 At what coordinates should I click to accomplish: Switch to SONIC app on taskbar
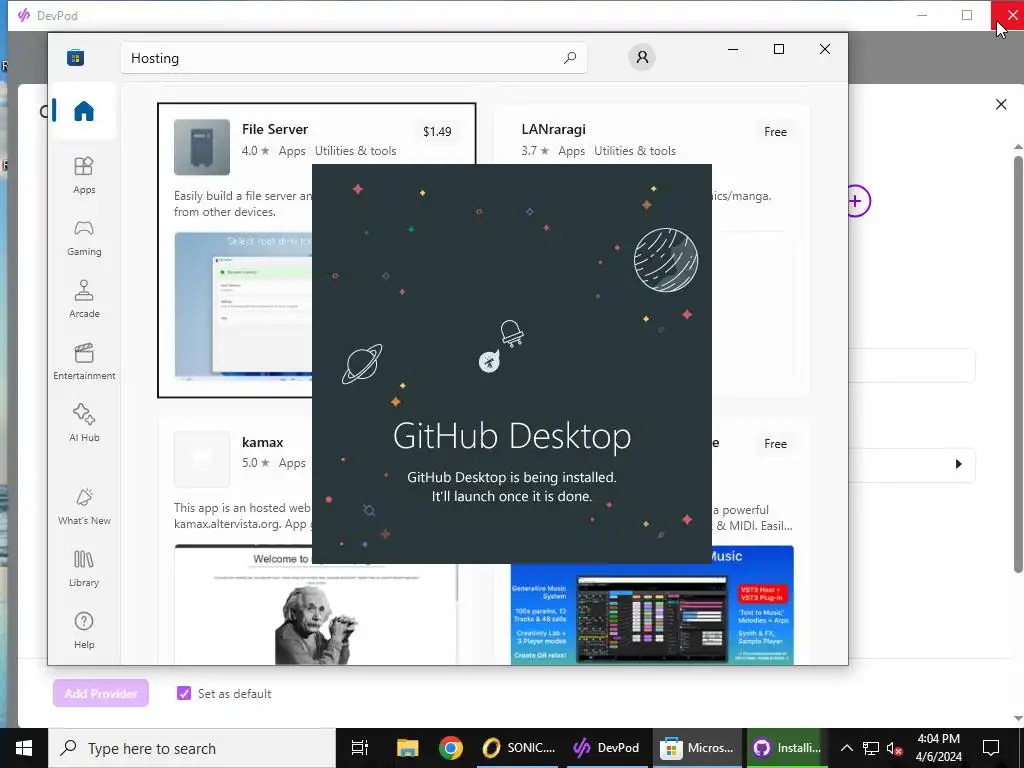point(518,748)
